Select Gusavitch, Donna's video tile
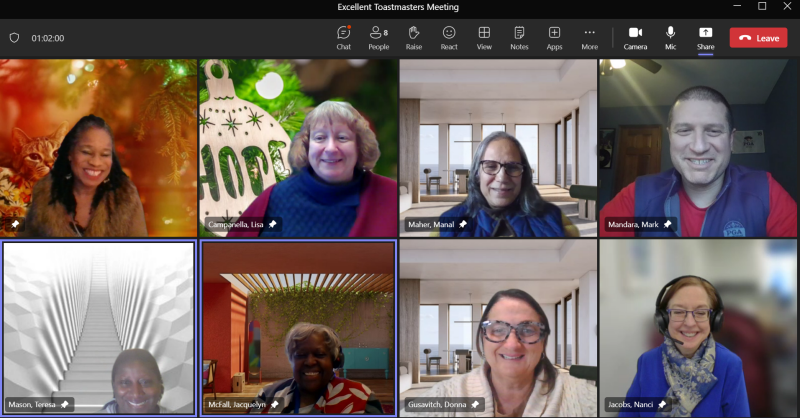 click(498, 328)
